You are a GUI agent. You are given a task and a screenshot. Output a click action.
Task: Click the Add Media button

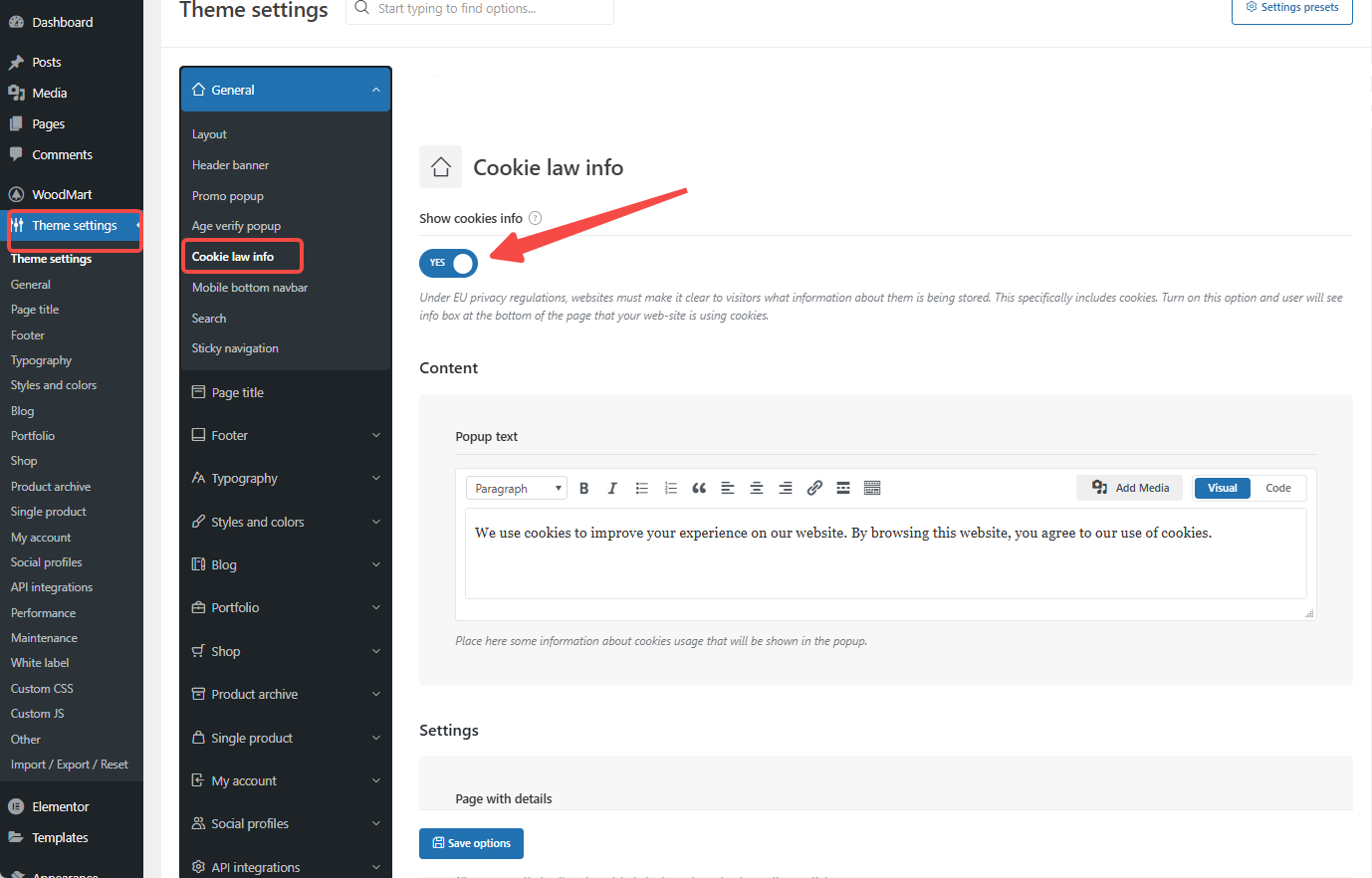1130,488
